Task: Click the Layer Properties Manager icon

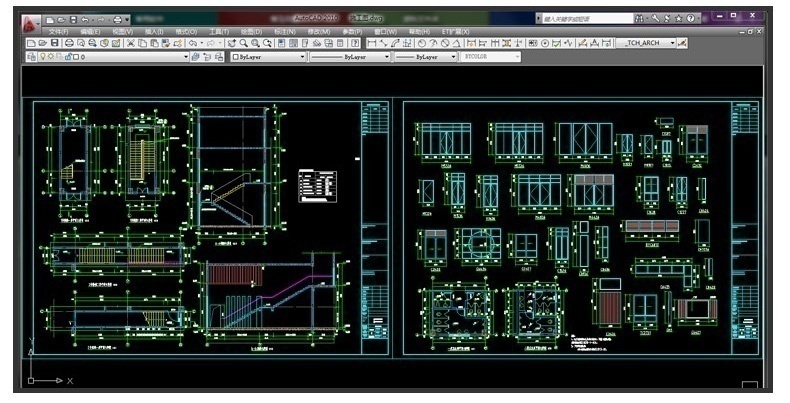Action: pos(31,58)
